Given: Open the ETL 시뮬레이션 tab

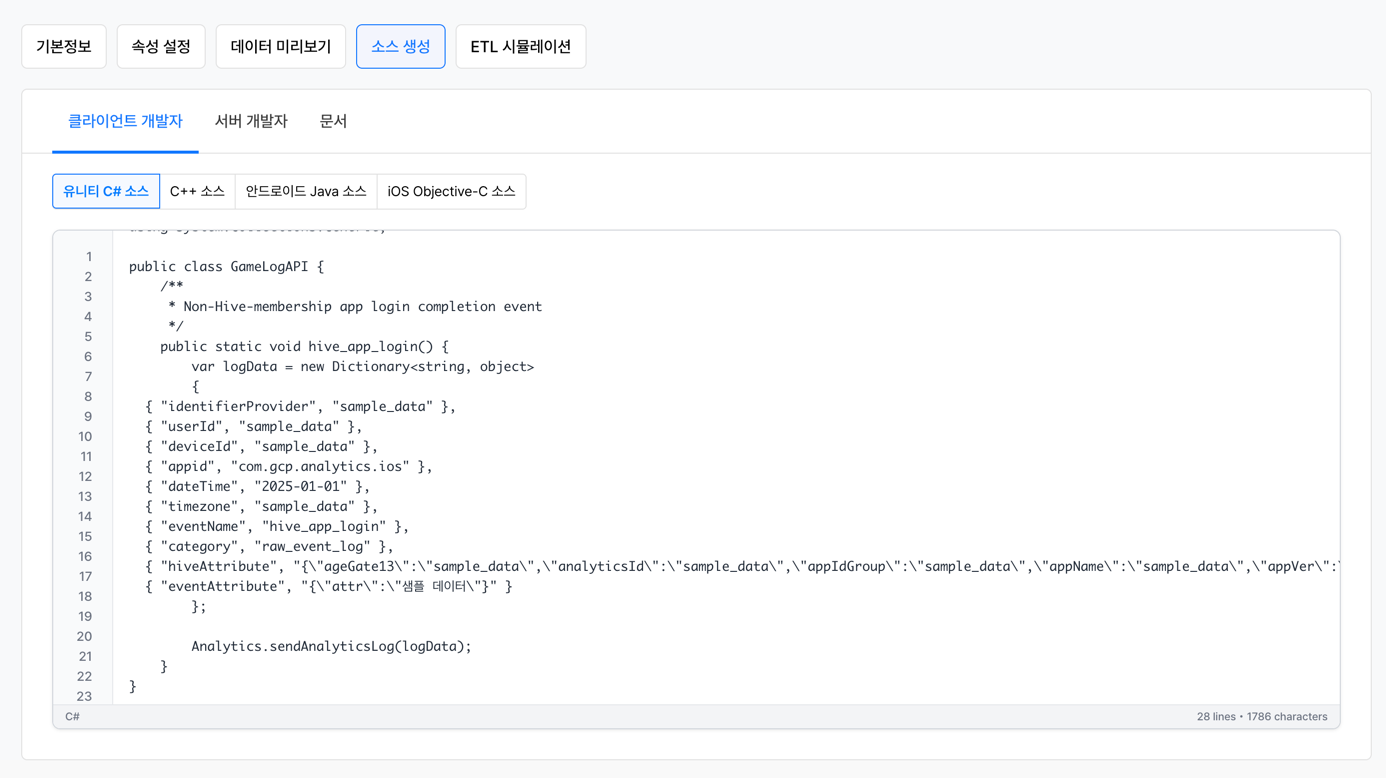Looking at the screenshot, I should pos(520,47).
